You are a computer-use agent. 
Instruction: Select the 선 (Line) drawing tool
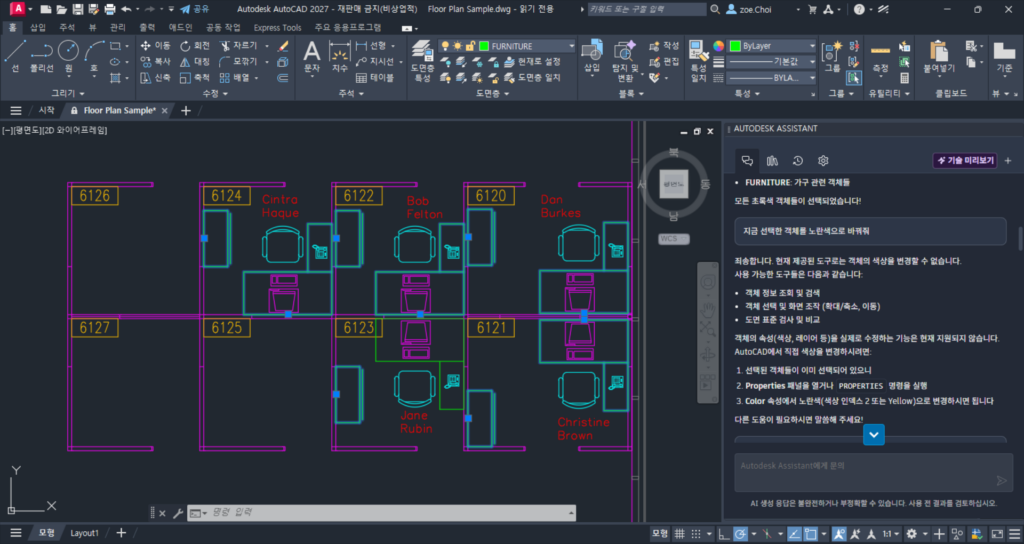(x=15, y=56)
